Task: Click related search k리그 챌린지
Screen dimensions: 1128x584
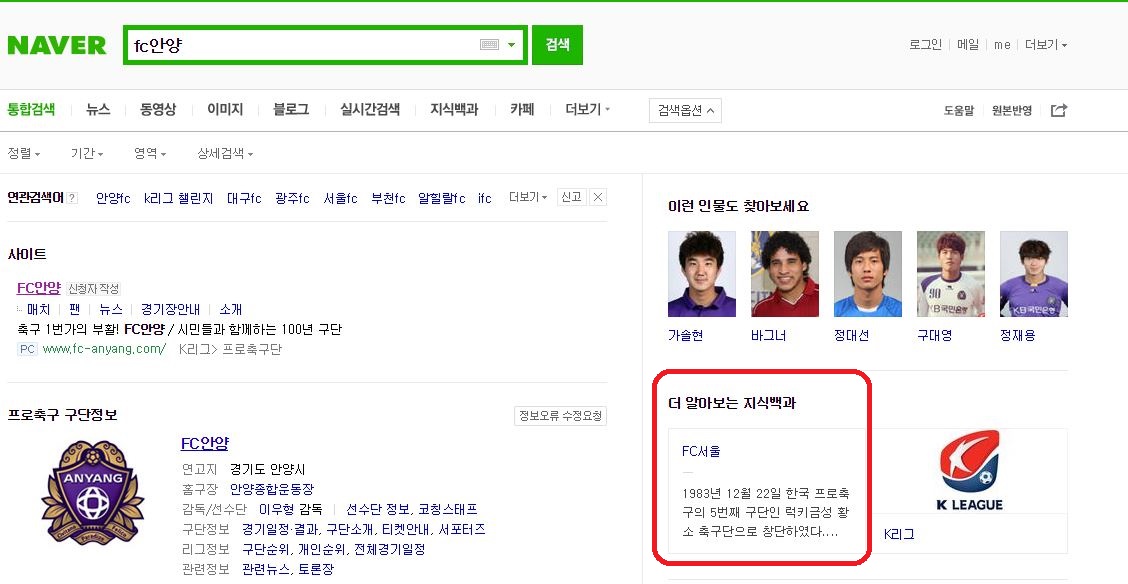Action: pos(178,198)
